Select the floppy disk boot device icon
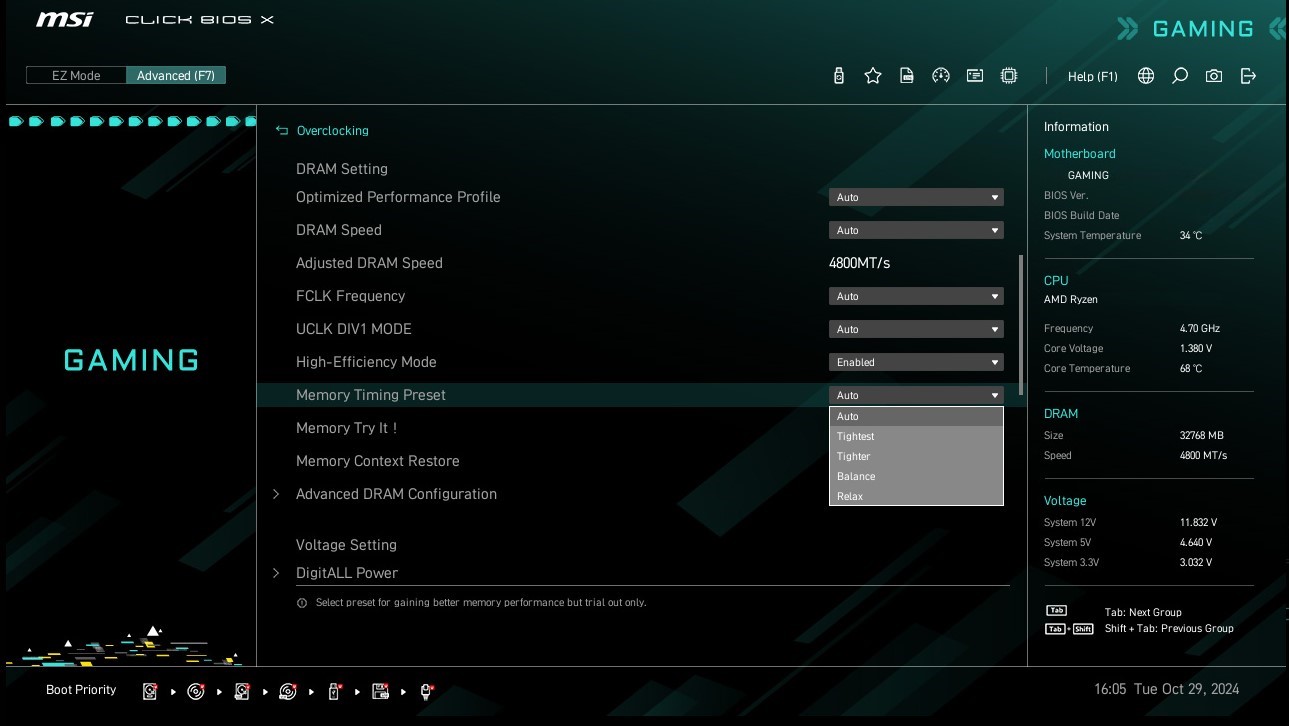The image size is (1289, 726). point(380,691)
